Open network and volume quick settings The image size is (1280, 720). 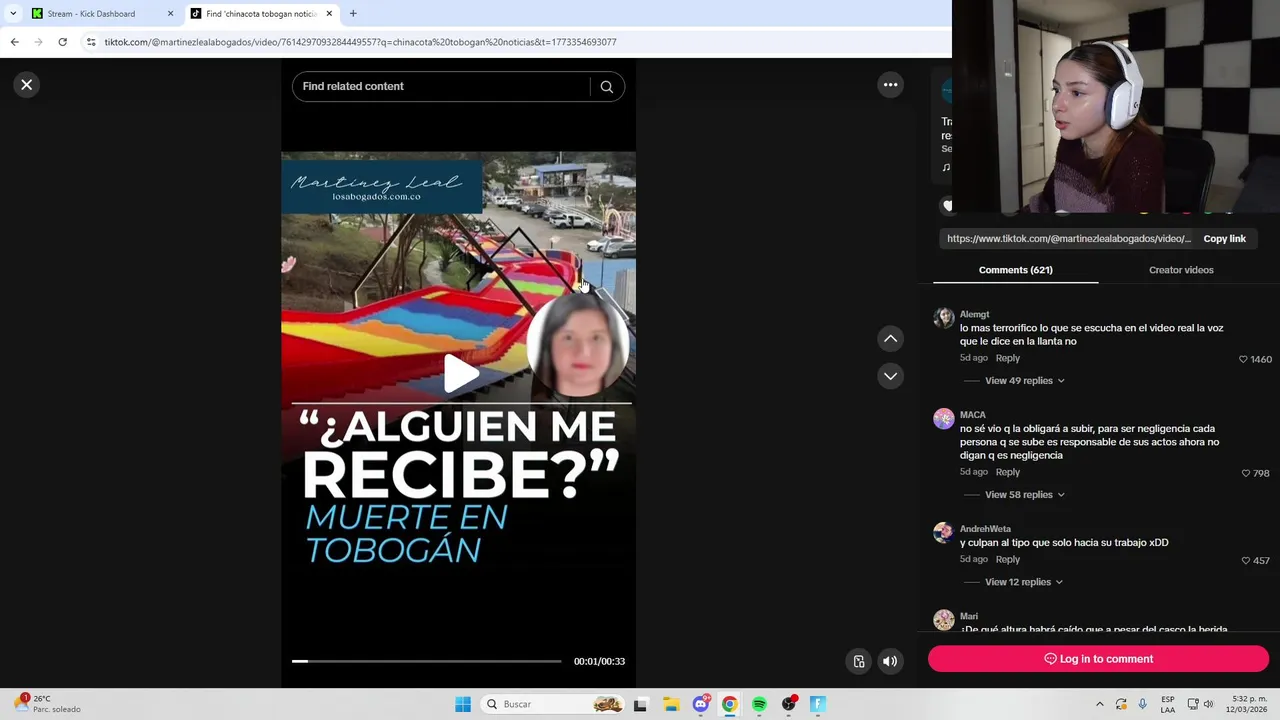(1200, 704)
